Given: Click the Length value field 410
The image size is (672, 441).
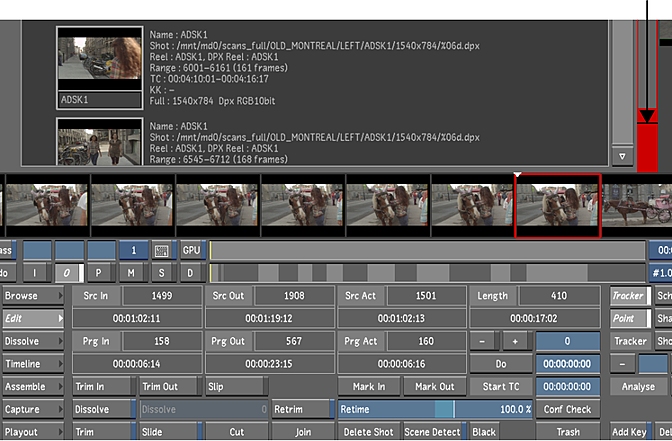Looking at the screenshot, I should point(559,296).
